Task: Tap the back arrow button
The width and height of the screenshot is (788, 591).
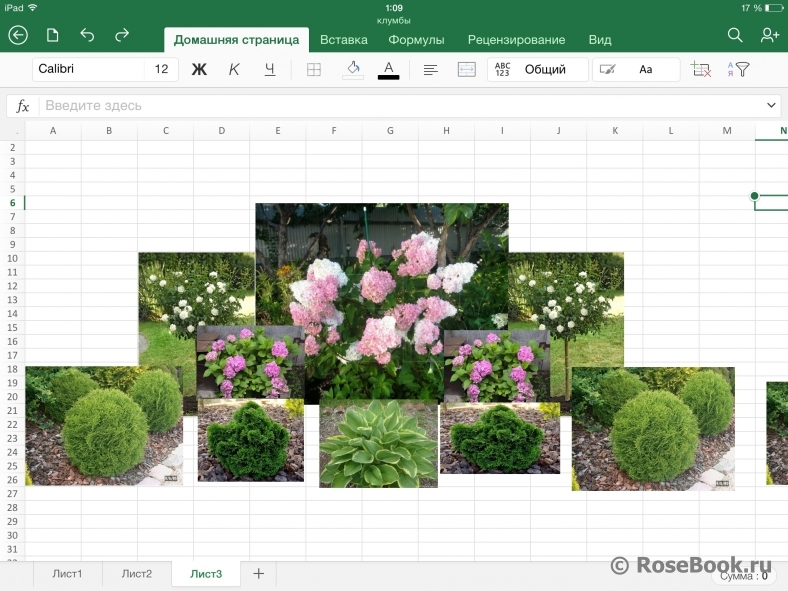Action: tap(18, 36)
